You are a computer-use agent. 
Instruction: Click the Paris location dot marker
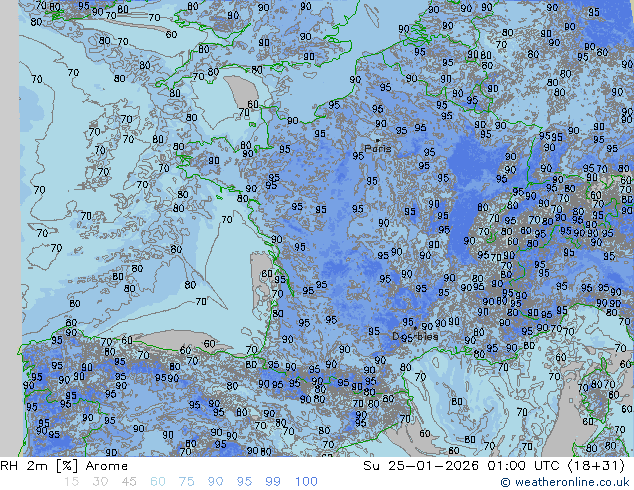click(378, 140)
